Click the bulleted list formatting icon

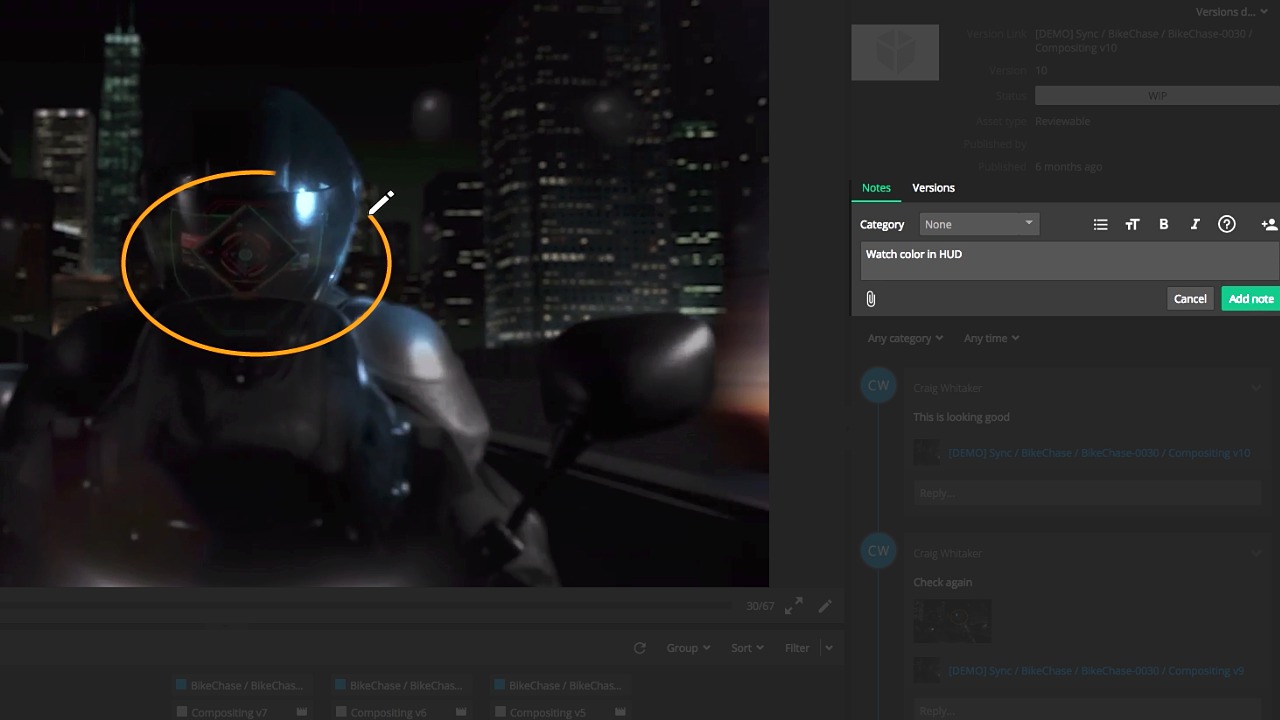point(1100,225)
